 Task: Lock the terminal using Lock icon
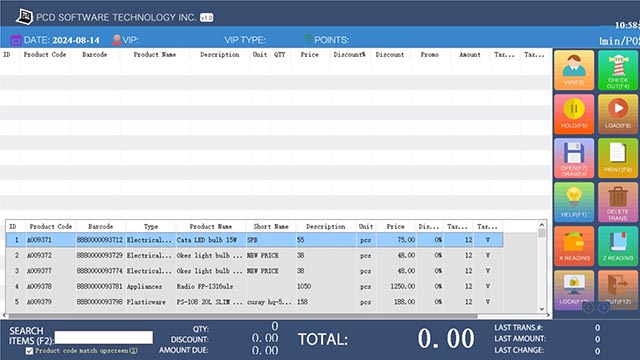pos(574,290)
